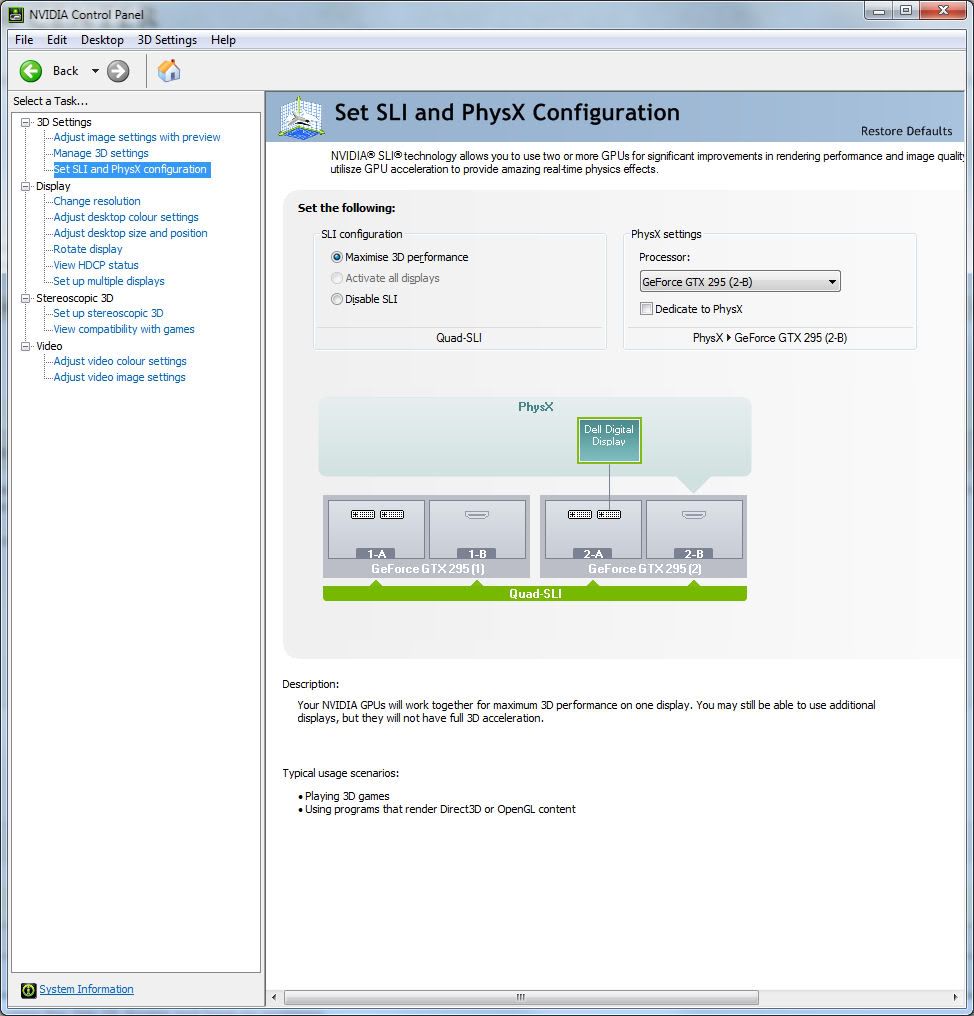Select the 2-B GPU connector box

pyautogui.click(x=694, y=529)
